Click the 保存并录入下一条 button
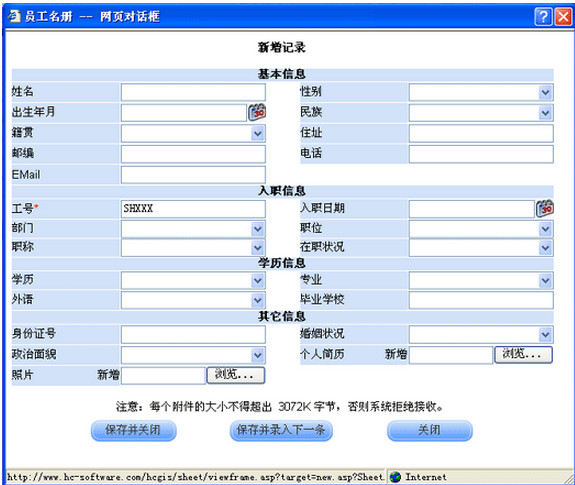575x485 pixels. pyautogui.click(x=281, y=430)
